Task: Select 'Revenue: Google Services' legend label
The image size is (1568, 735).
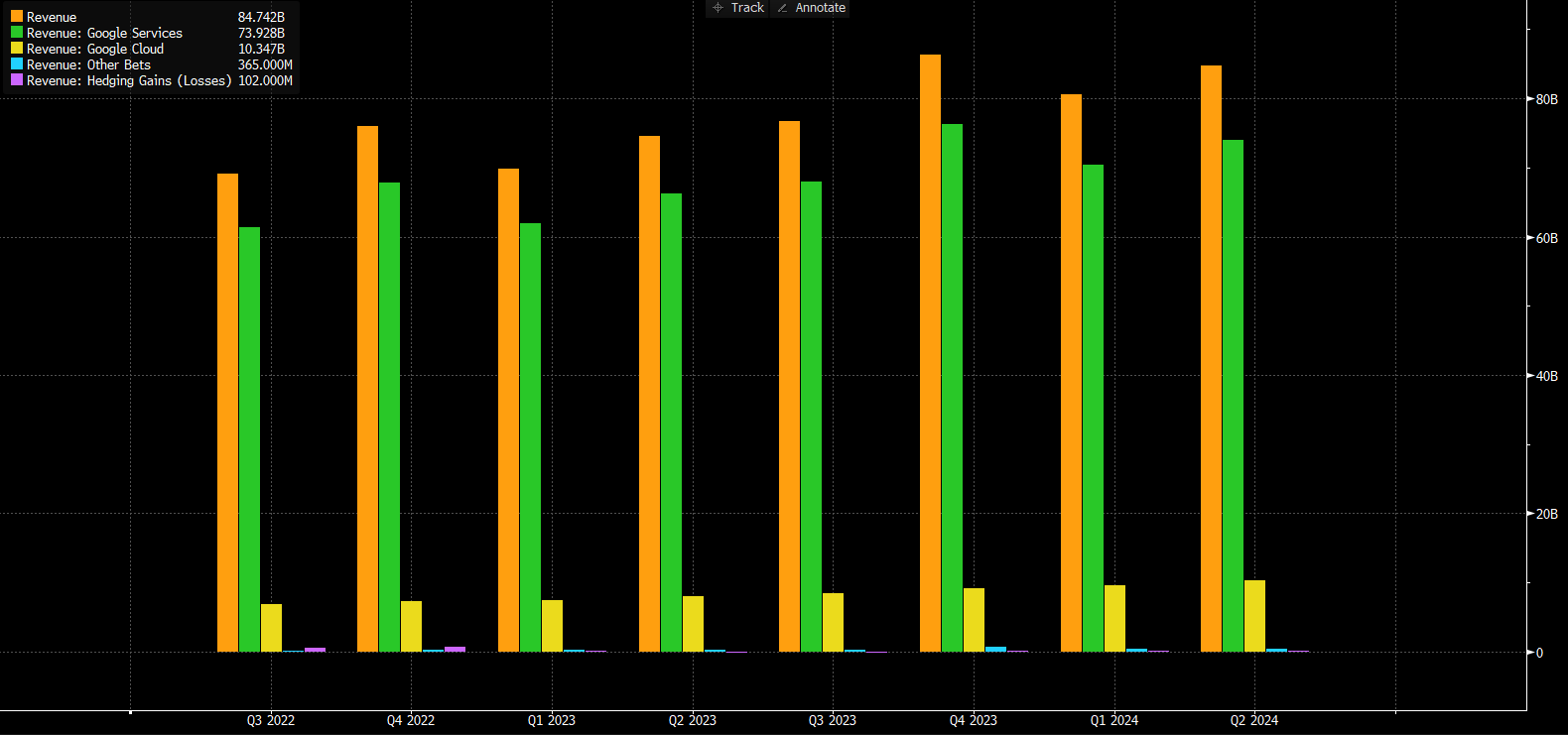Action: pyautogui.click(x=104, y=33)
